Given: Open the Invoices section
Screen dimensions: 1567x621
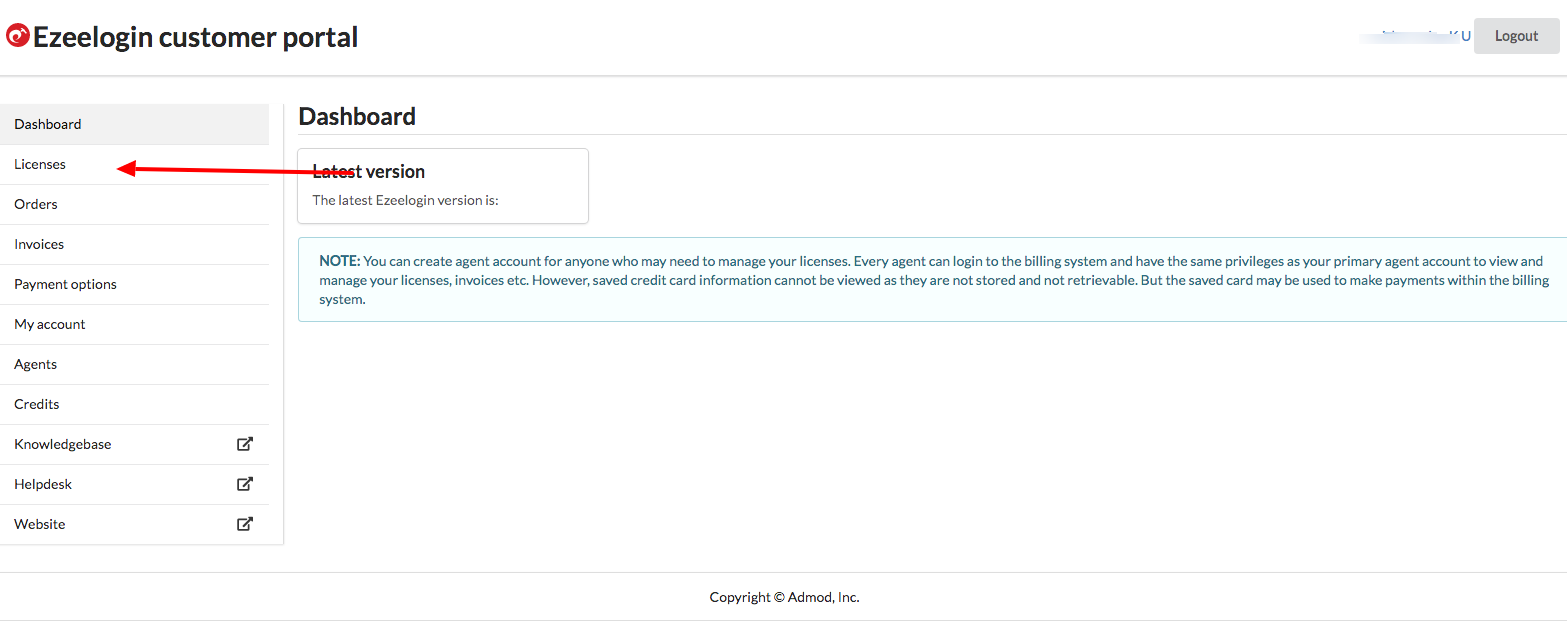Looking at the screenshot, I should (x=134, y=244).
